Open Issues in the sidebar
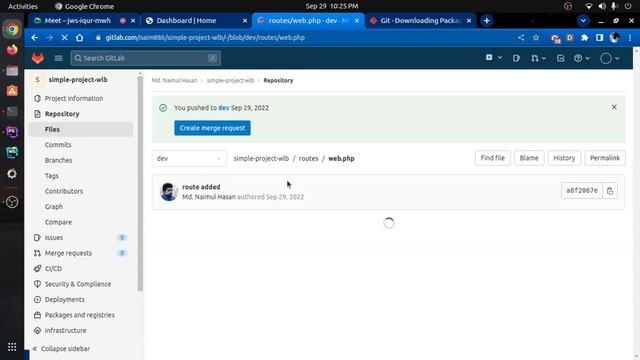This screenshot has height=360, width=640. (81, 238)
